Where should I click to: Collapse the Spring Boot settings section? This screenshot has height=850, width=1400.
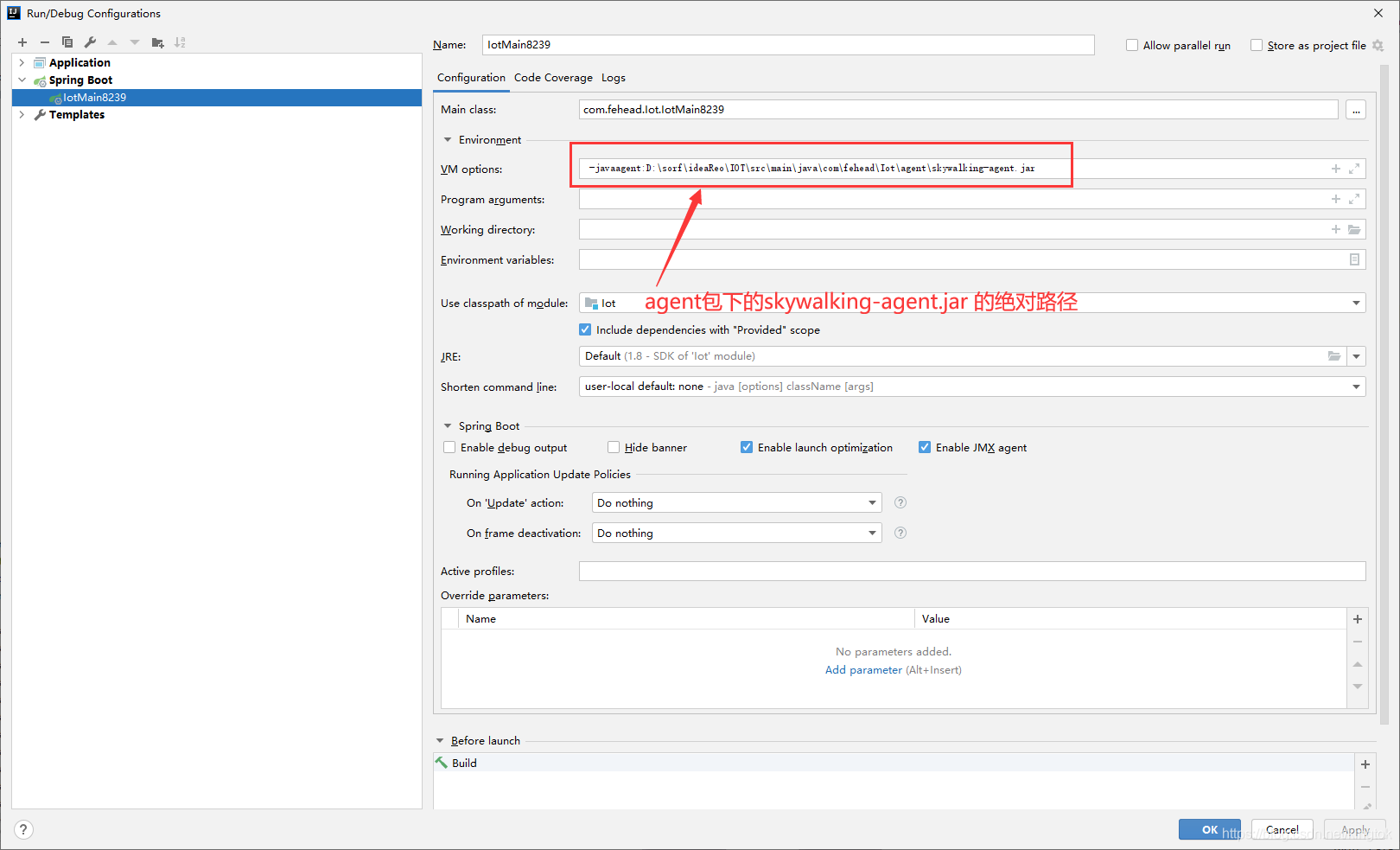click(448, 425)
